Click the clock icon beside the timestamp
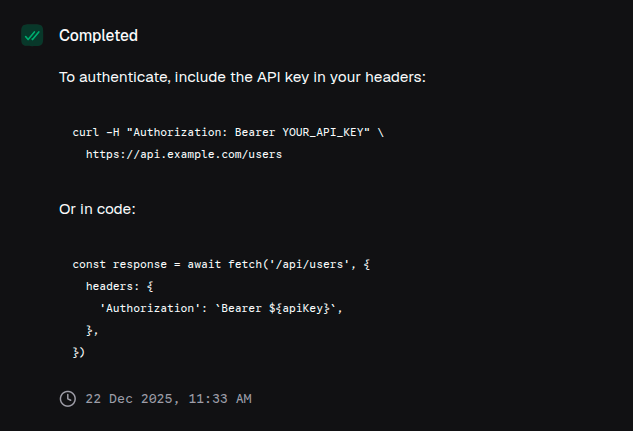The width and height of the screenshot is (633, 431). point(68,399)
